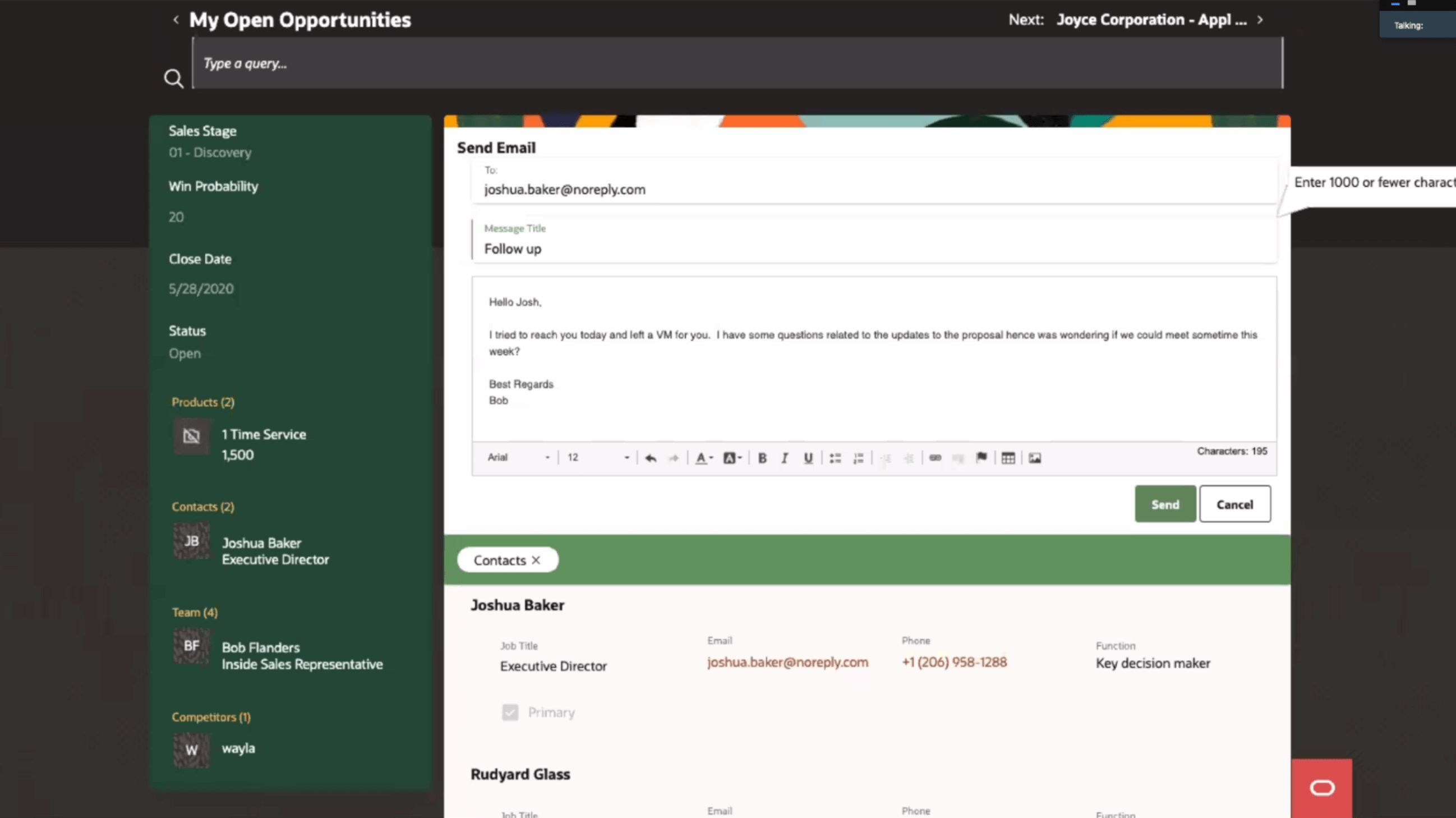Open the font color picker
The height and width of the screenshot is (818, 1456).
point(703,458)
